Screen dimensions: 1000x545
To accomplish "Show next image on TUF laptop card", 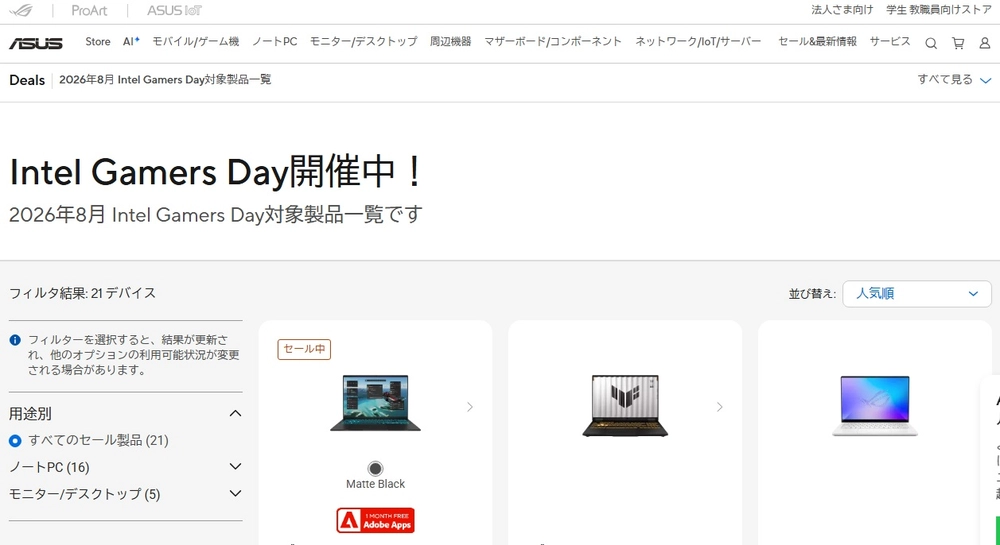I will [x=720, y=407].
